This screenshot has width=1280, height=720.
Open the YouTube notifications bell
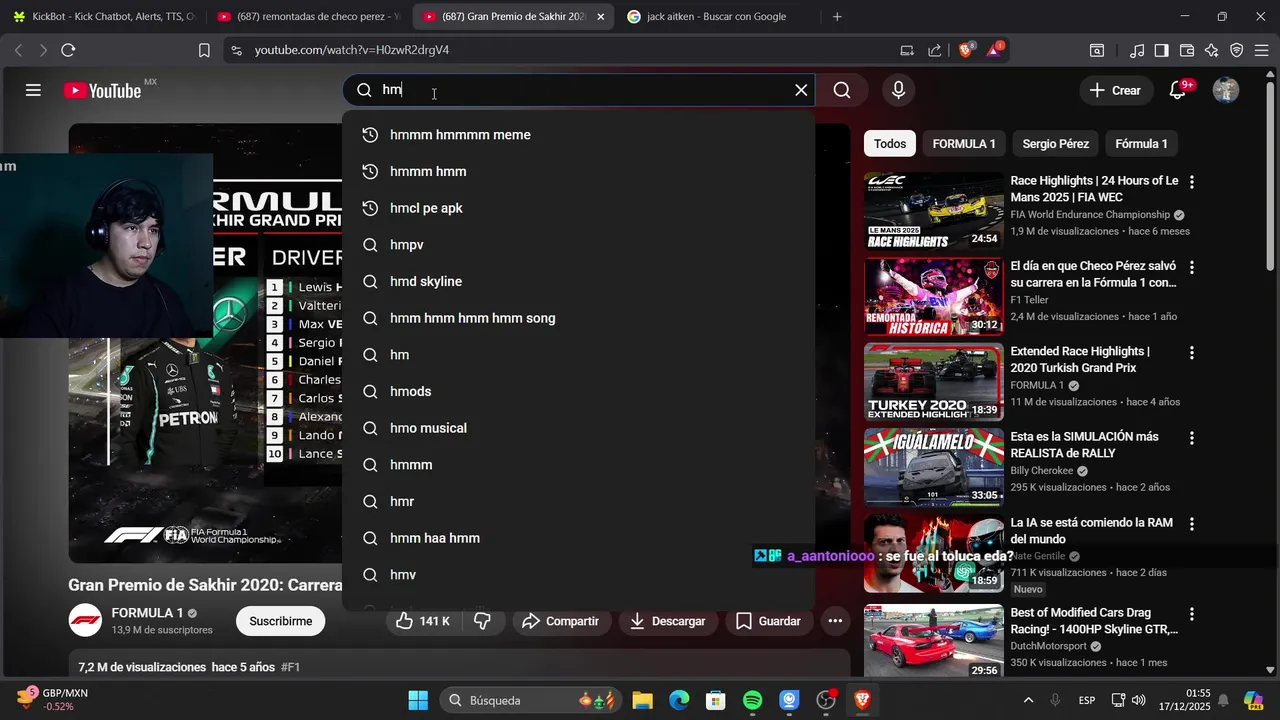1178,90
